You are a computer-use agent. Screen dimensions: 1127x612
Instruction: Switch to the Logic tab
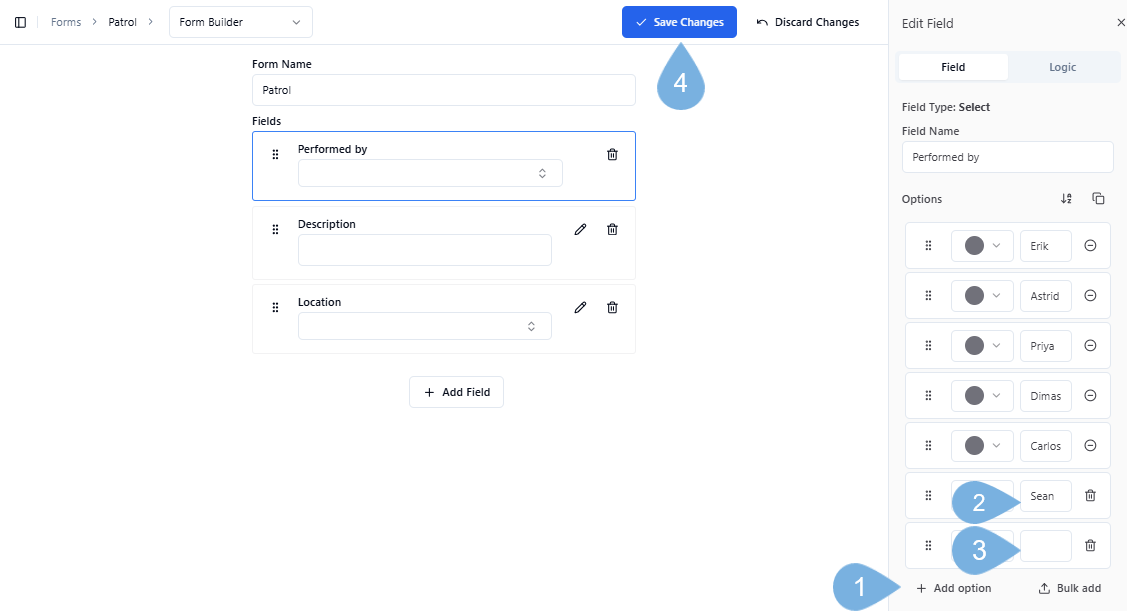(x=1062, y=67)
